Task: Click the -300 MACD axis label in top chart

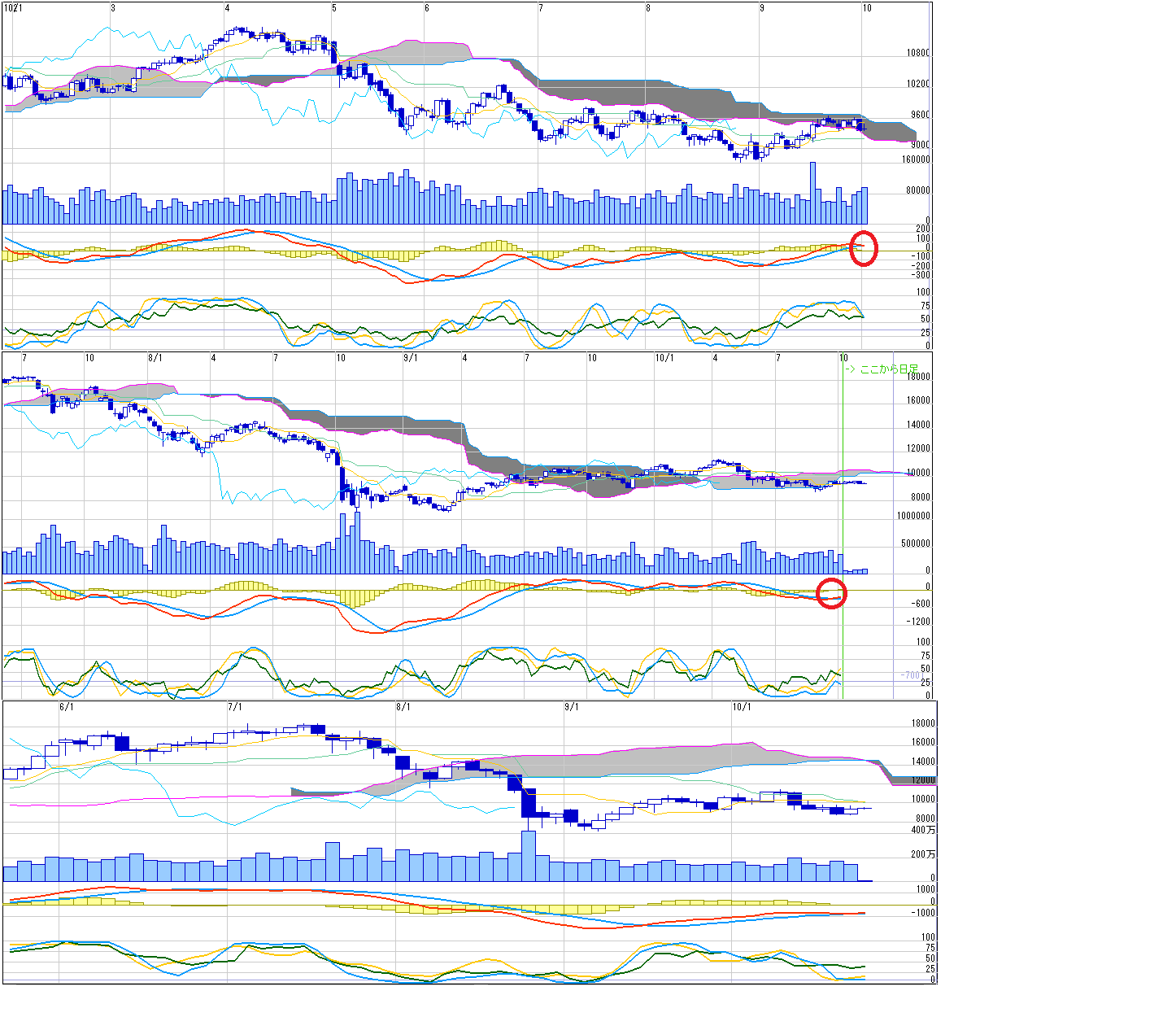Action: point(921,275)
